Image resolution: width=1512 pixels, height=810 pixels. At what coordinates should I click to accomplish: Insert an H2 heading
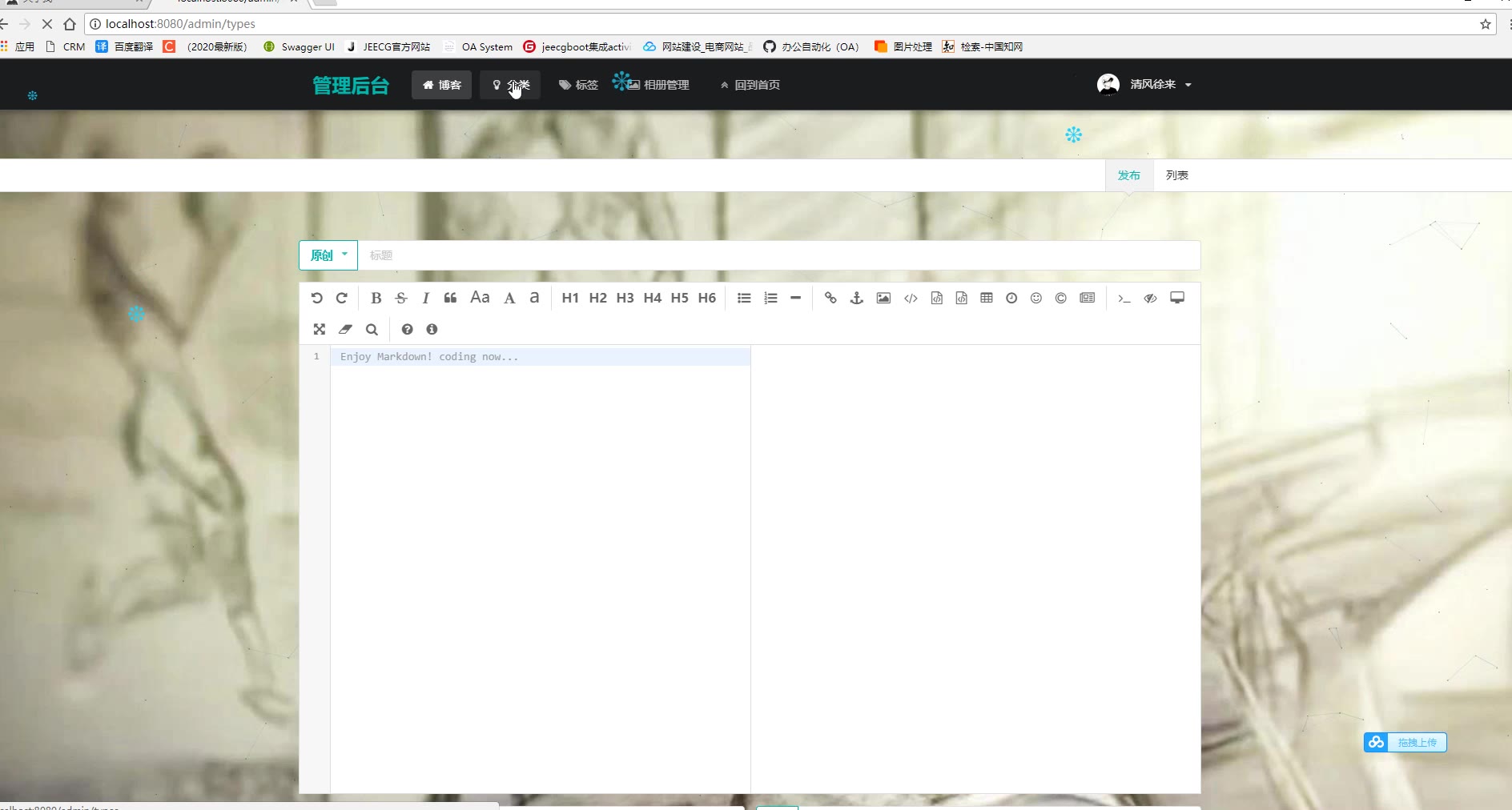(597, 298)
